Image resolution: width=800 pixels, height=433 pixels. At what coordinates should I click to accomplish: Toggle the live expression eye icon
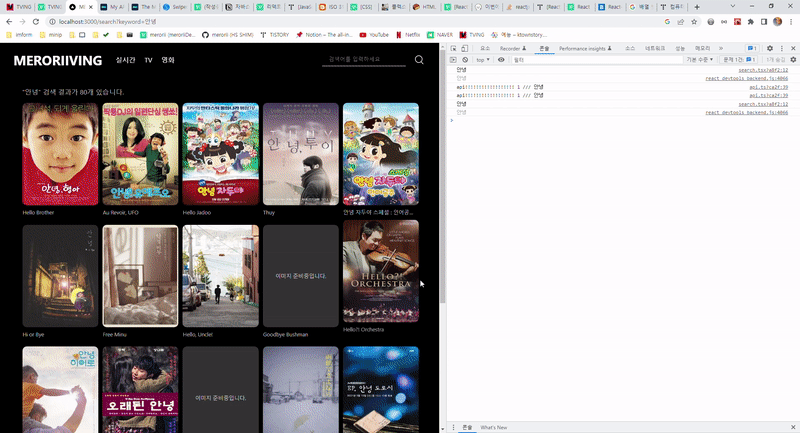(x=501, y=60)
